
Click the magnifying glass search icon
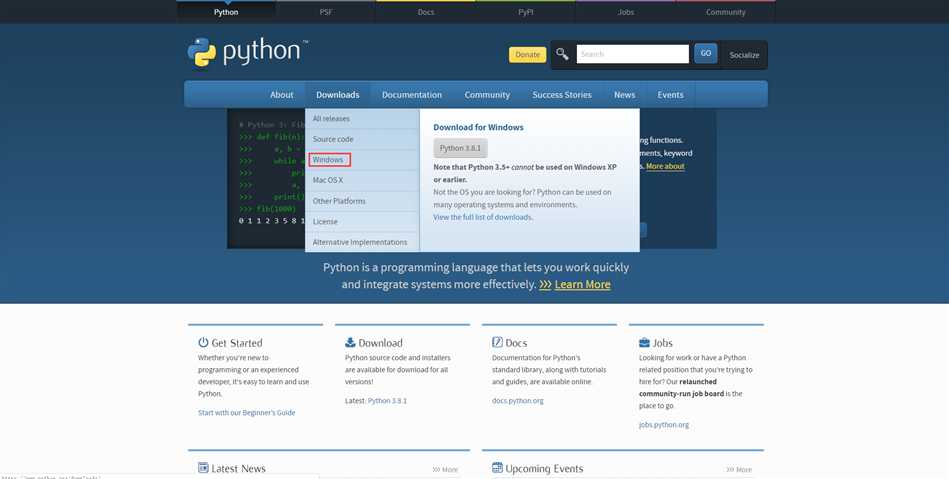click(x=562, y=54)
